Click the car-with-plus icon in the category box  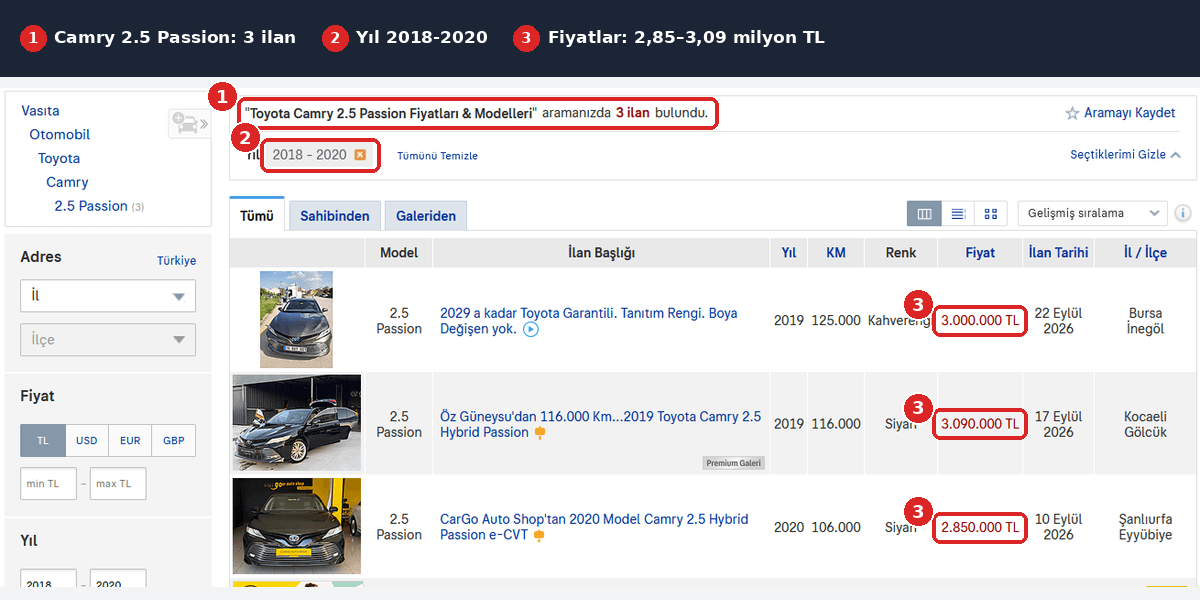(186, 123)
